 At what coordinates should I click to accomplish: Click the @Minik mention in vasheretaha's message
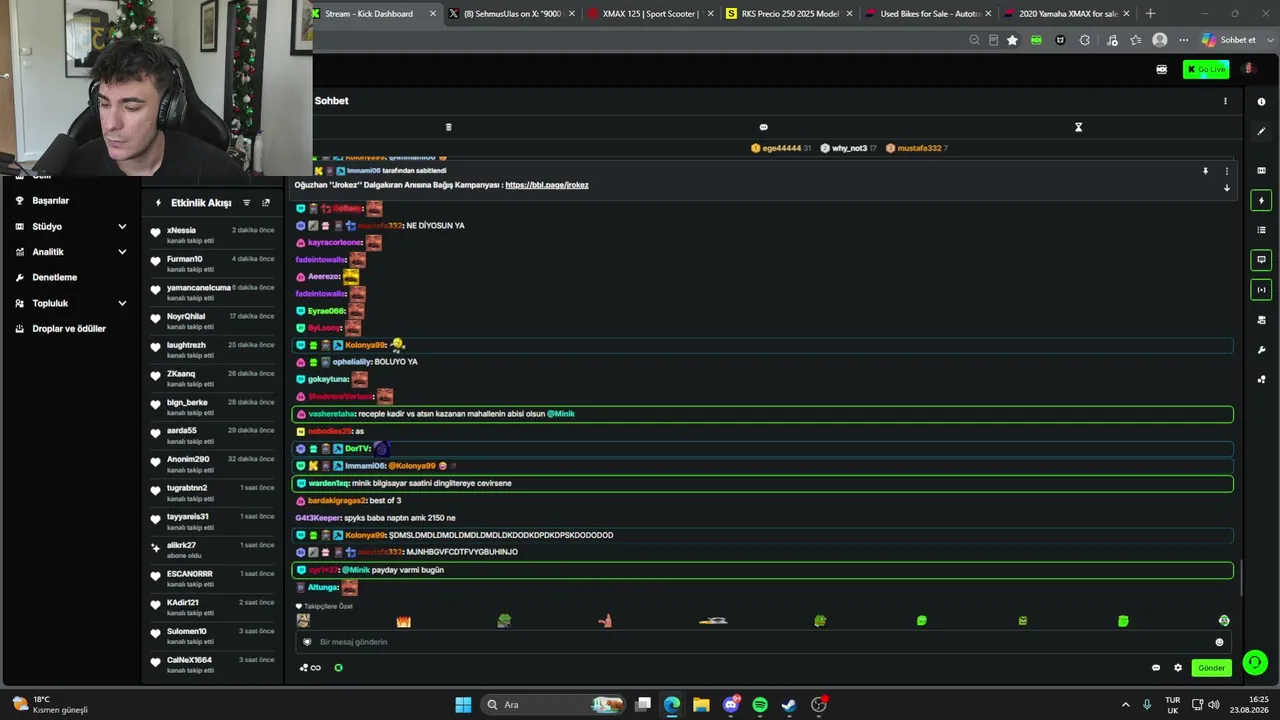(x=561, y=414)
